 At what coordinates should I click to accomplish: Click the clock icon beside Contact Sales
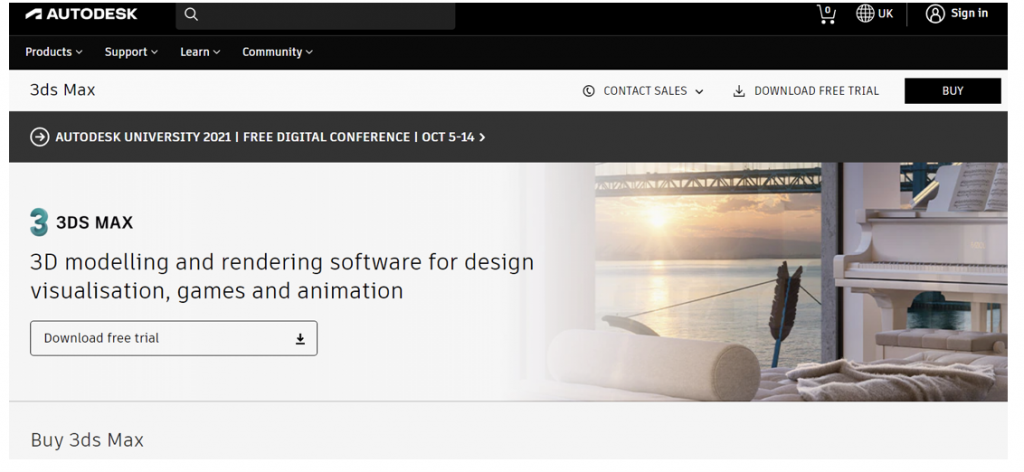(x=589, y=91)
